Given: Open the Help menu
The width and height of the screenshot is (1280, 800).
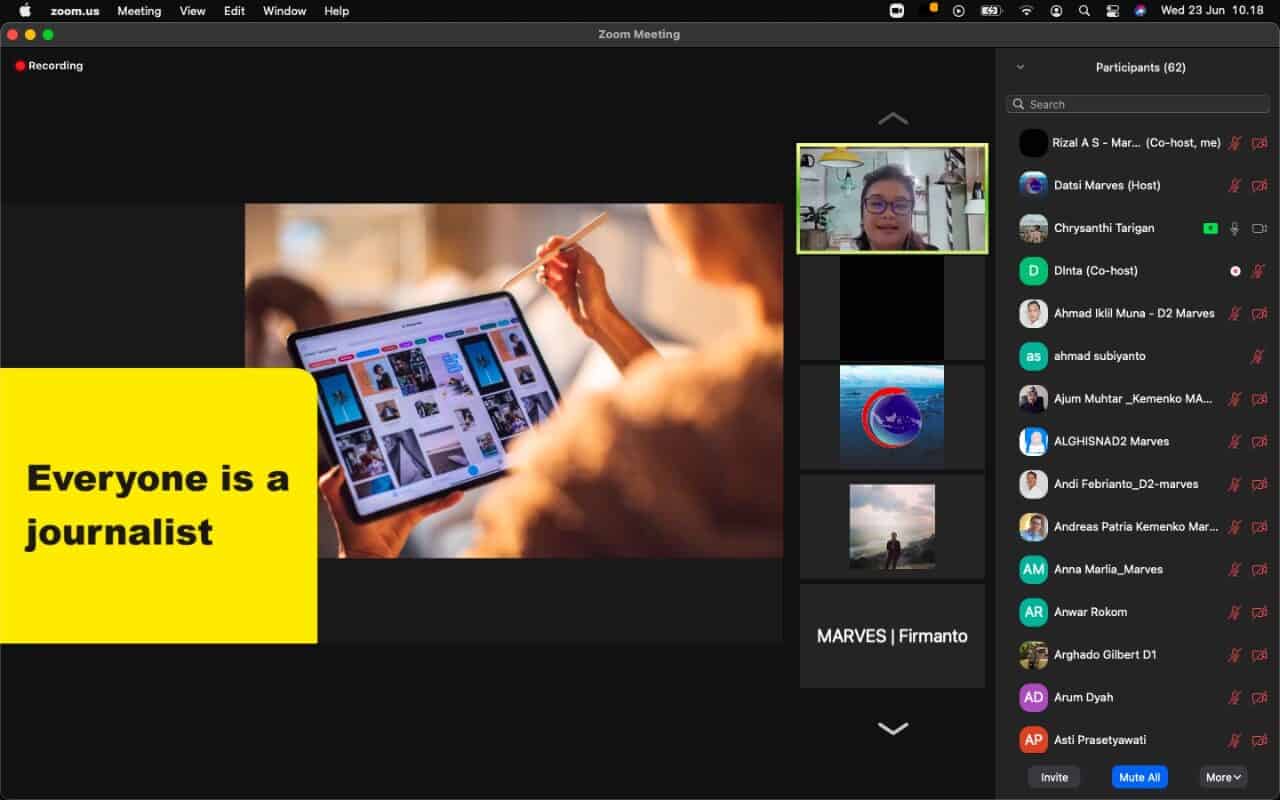Looking at the screenshot, I should pyautogui.click(x=337, y=11).
